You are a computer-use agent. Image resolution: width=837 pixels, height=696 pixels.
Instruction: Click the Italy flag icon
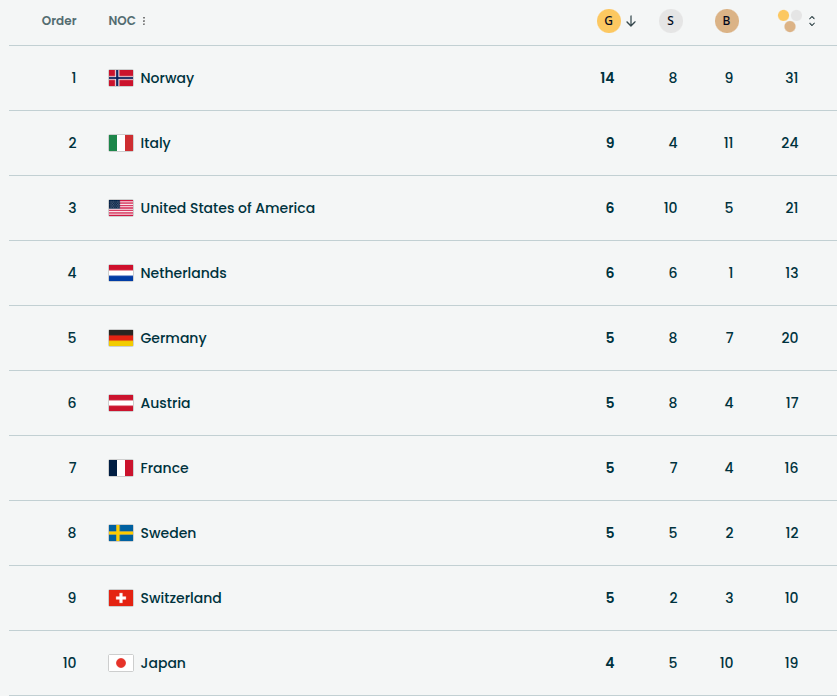pos(121,143)
